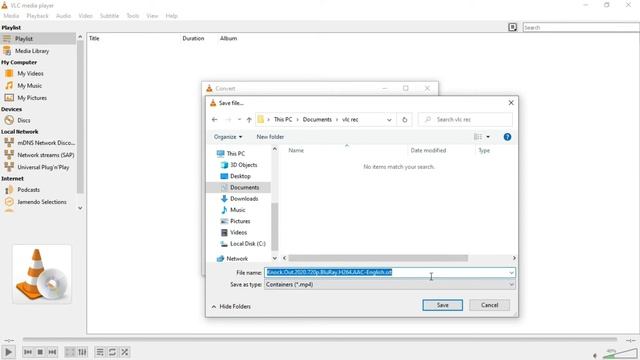Viewport: 640px width, 360px height.
Task: Click the playlist view mode icon
Action: coord(513,27)
